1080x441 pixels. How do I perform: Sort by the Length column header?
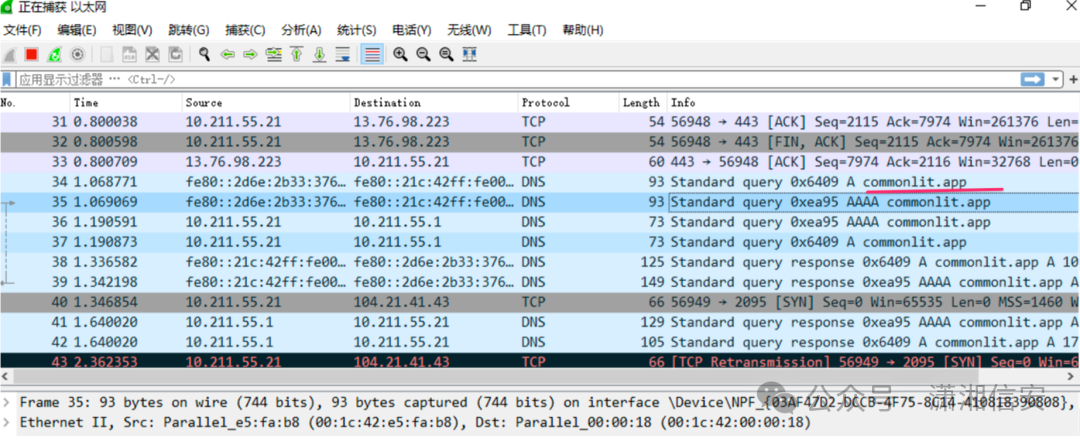[643, 103]
